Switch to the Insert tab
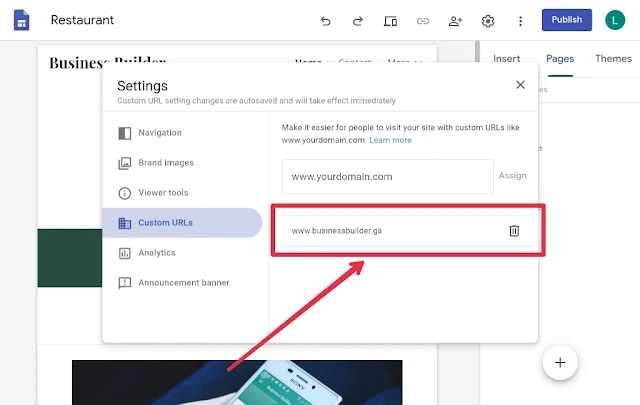 click(x=507, y=59)
